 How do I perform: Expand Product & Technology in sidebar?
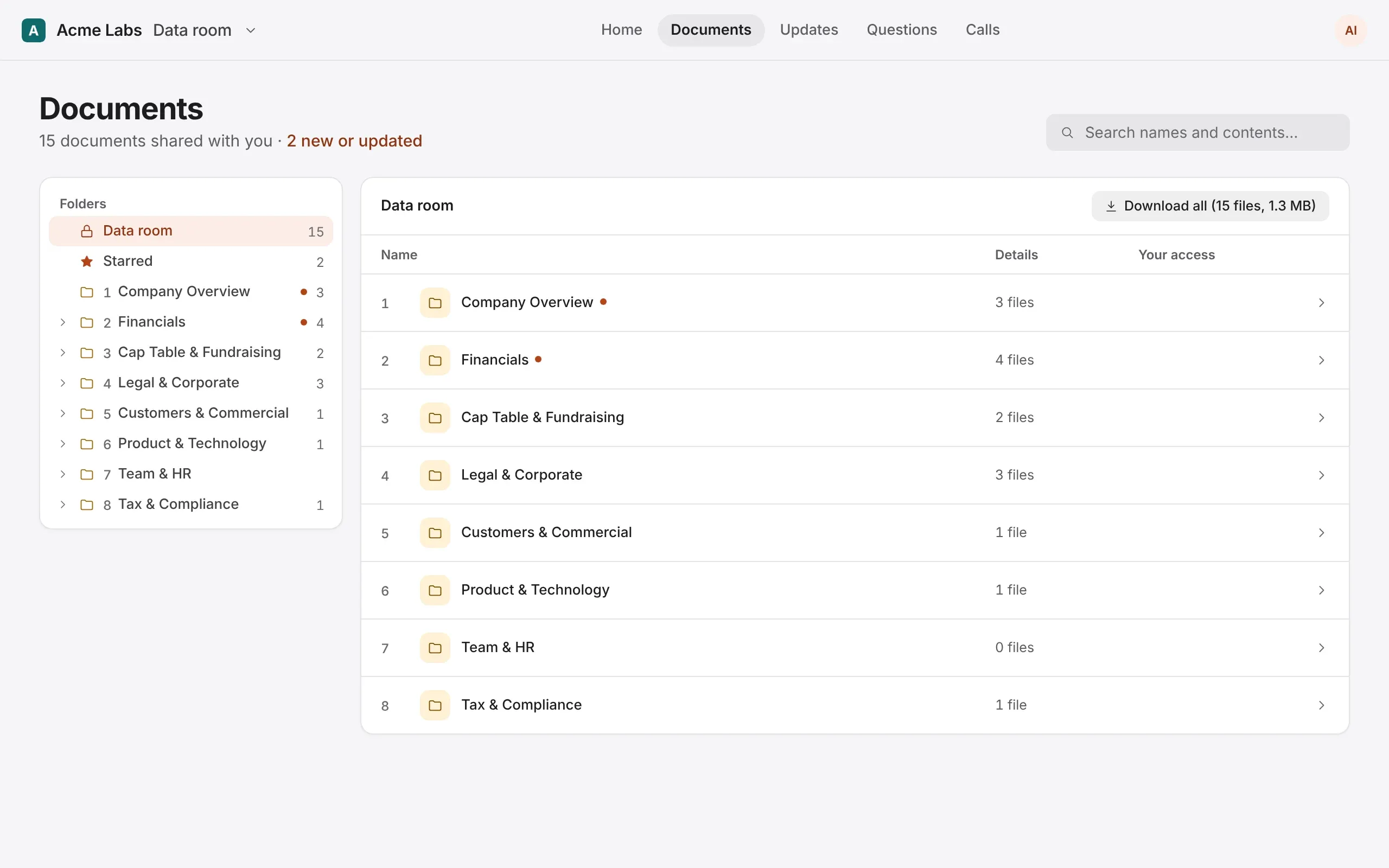pos(62,444)
